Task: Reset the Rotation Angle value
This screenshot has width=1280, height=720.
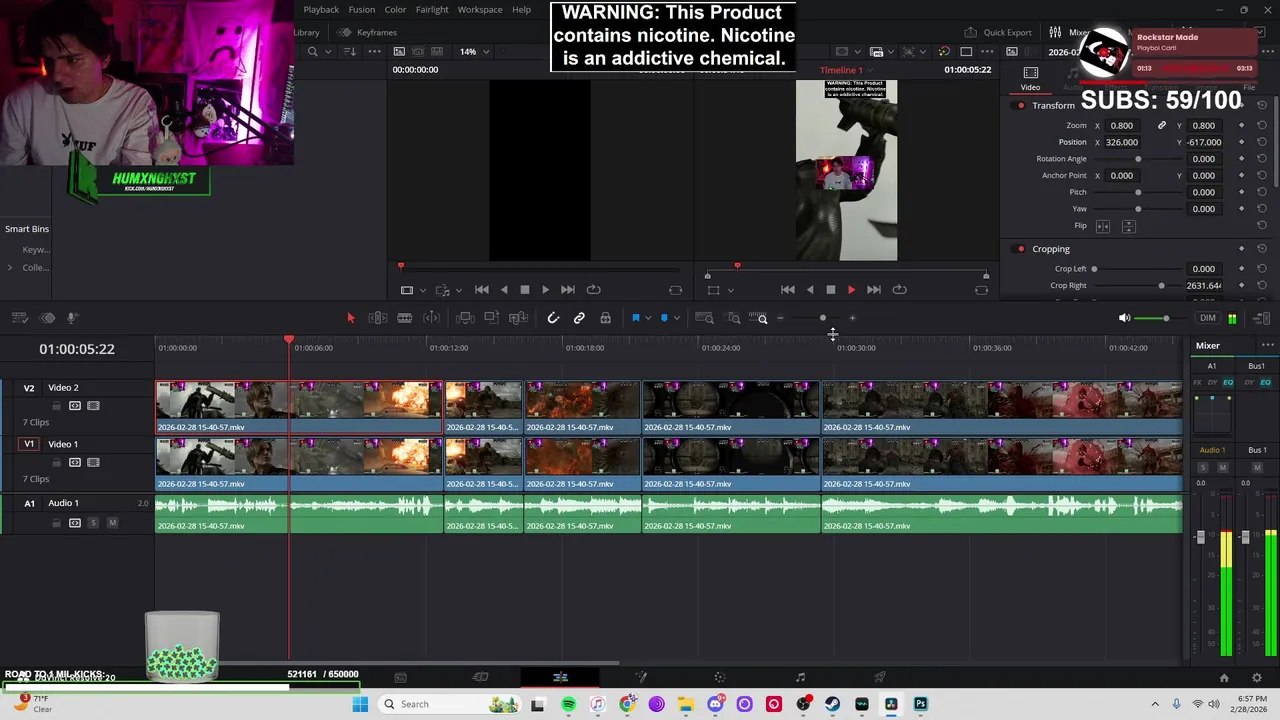Action: (1262, 159)
